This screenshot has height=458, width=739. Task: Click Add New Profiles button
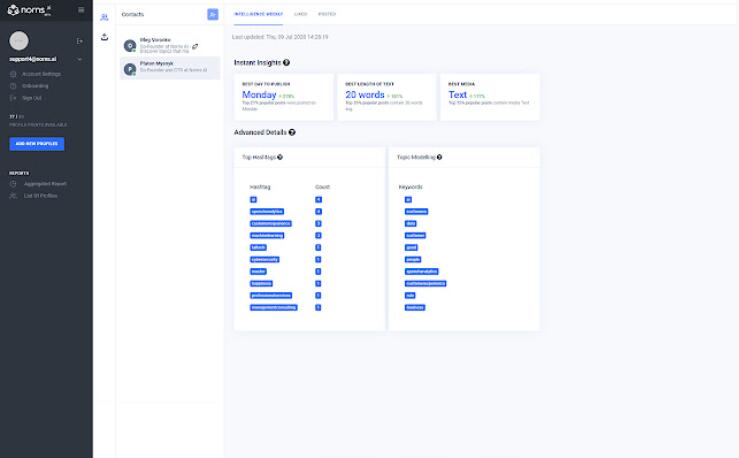point(37,144)
